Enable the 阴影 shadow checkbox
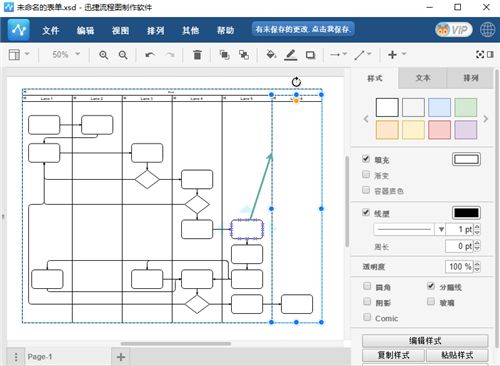The image size is (500, 366). coord(367,301)
